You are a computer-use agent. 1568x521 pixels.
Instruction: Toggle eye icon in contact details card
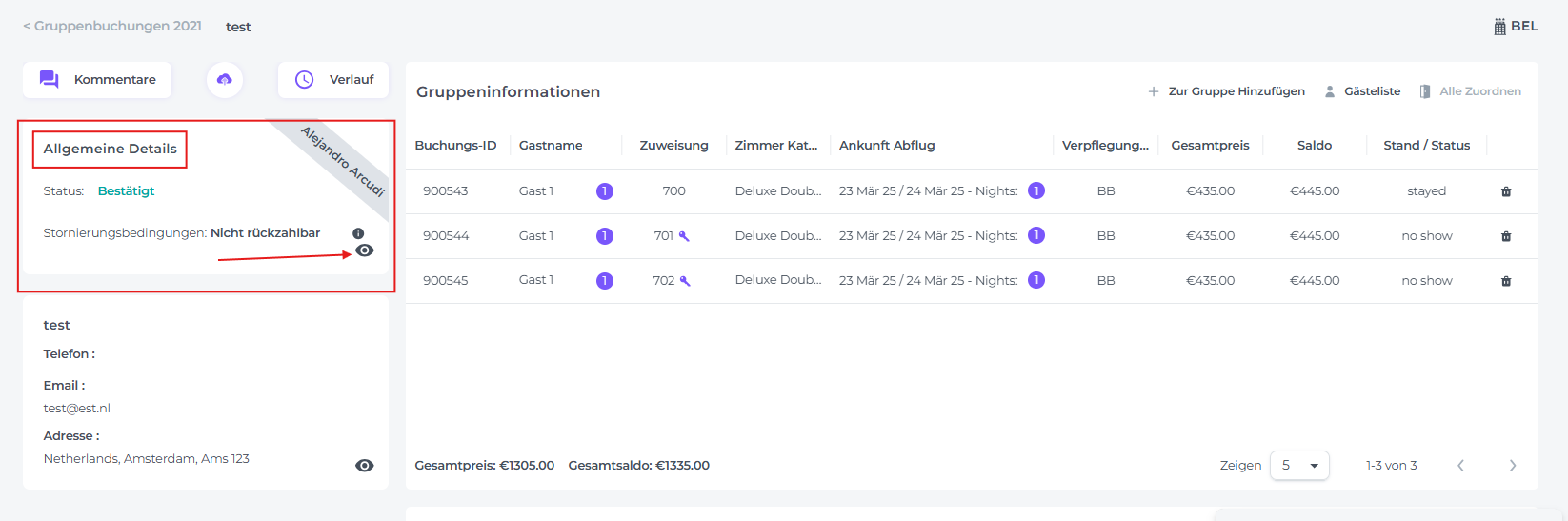(x=364, y=466)
